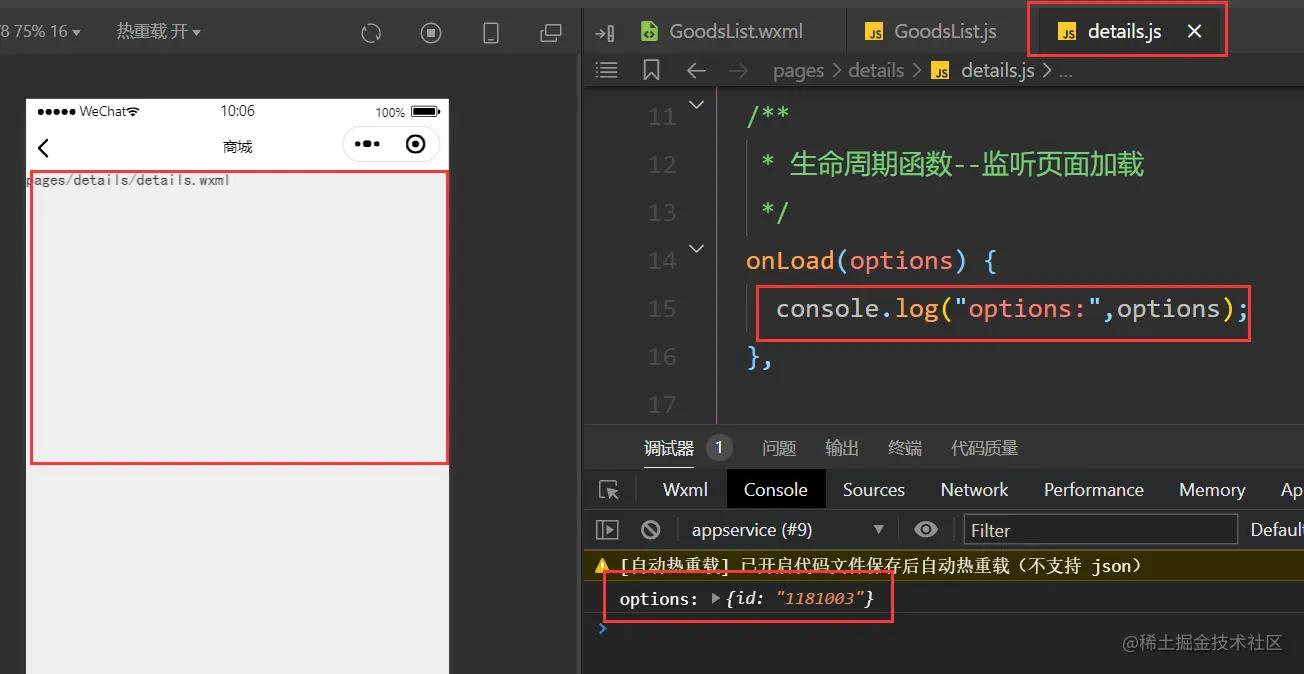The width and height of the screenshot is (1304, 674).
Task: Open the 终端 panel tab
Action: (x=905, y=448)
